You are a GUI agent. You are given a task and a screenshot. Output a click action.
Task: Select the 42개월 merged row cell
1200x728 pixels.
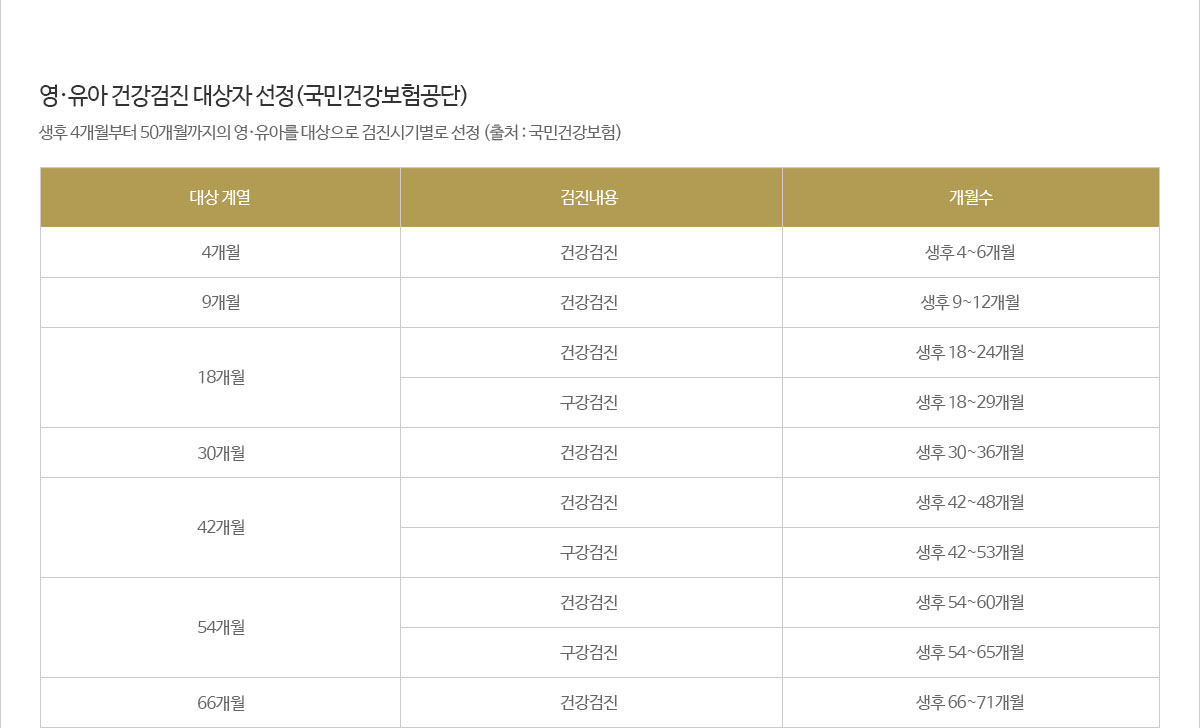(x=220, y=527)
